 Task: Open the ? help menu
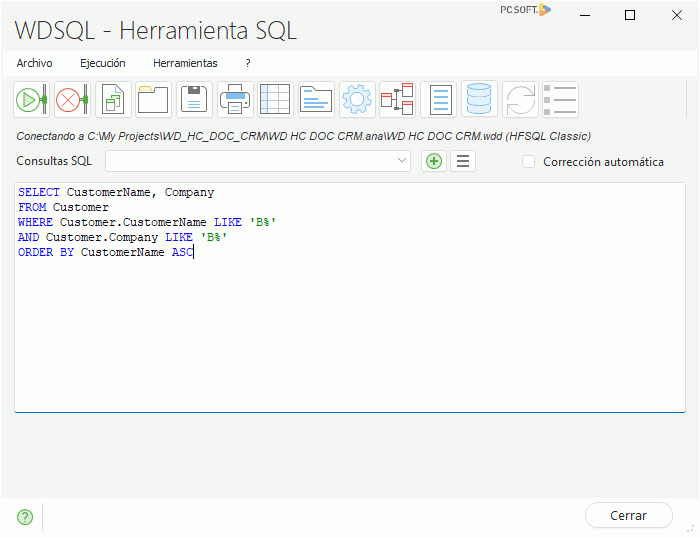click(x=248, y=63)
